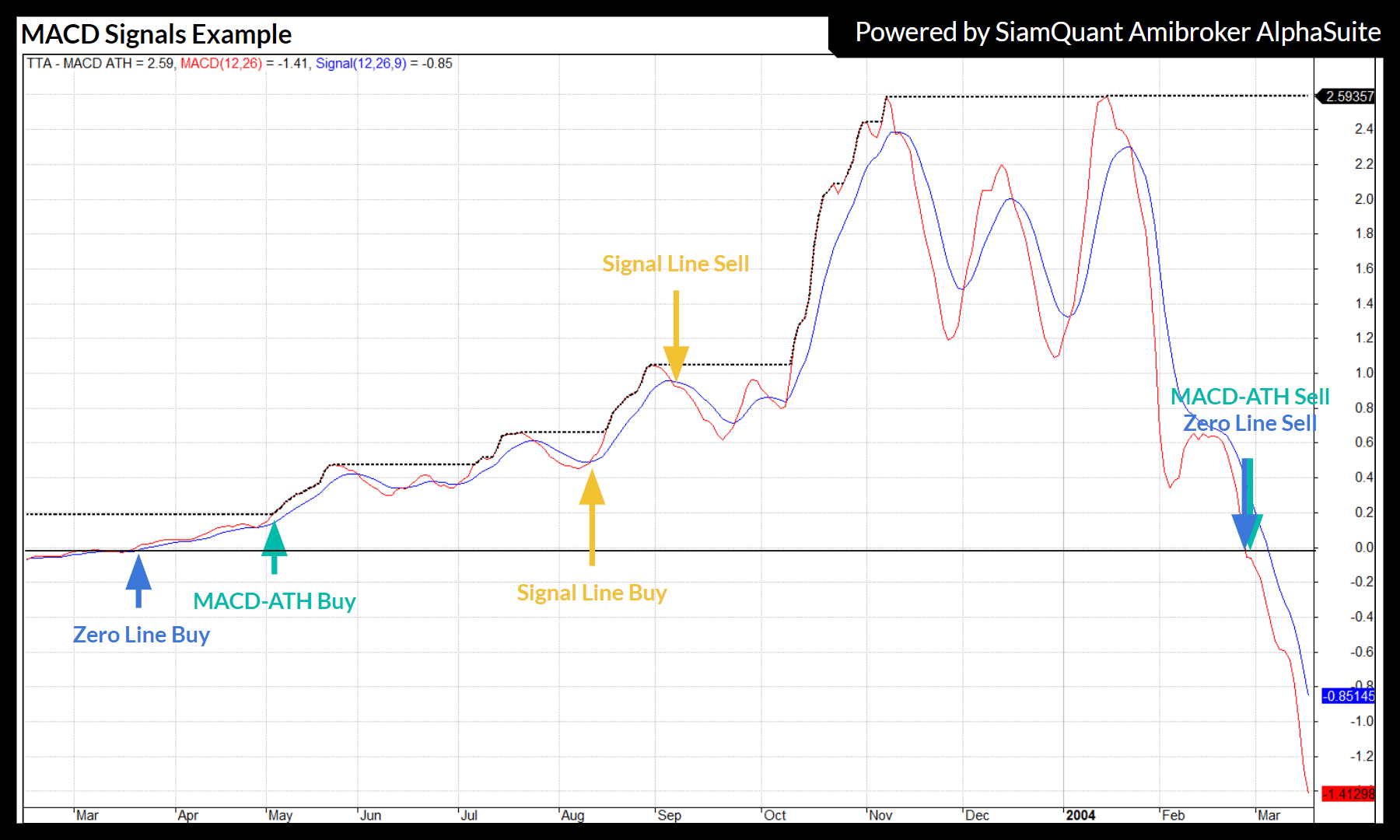Click the blue Zero Line Sell arrow head
The width and height of the screenshot is (1400, 840).
(x=1244, y=530)
